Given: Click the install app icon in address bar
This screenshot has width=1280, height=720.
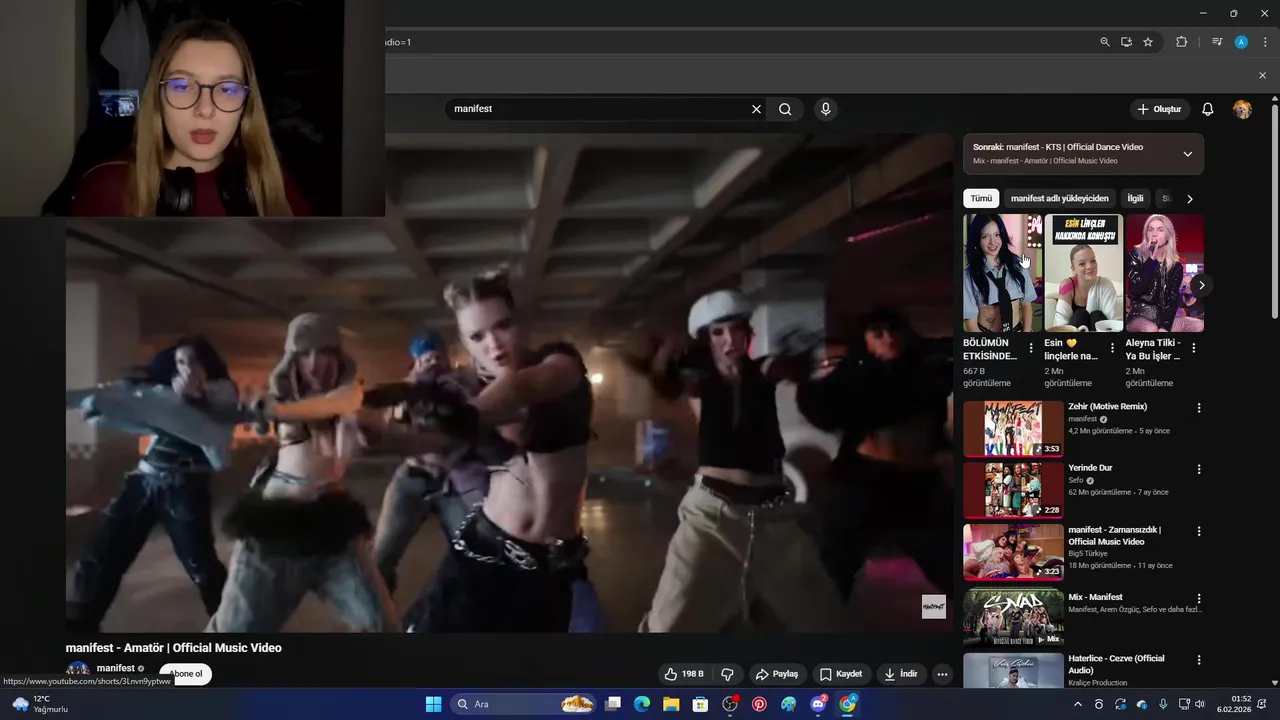Looking at the screenshot, I should (x=1126, y=42).
